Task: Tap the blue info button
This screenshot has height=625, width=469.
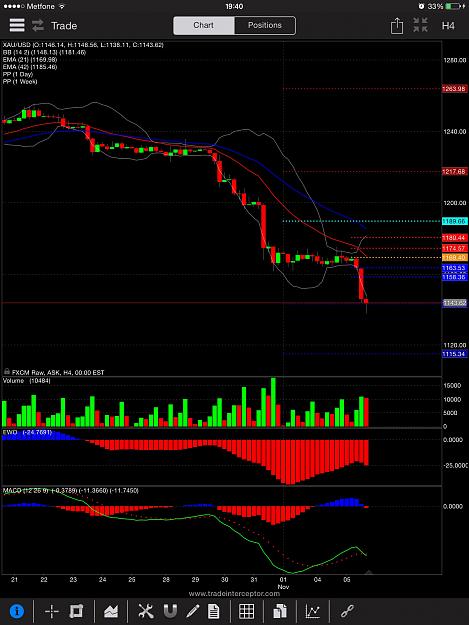Action: pos(17,611)
